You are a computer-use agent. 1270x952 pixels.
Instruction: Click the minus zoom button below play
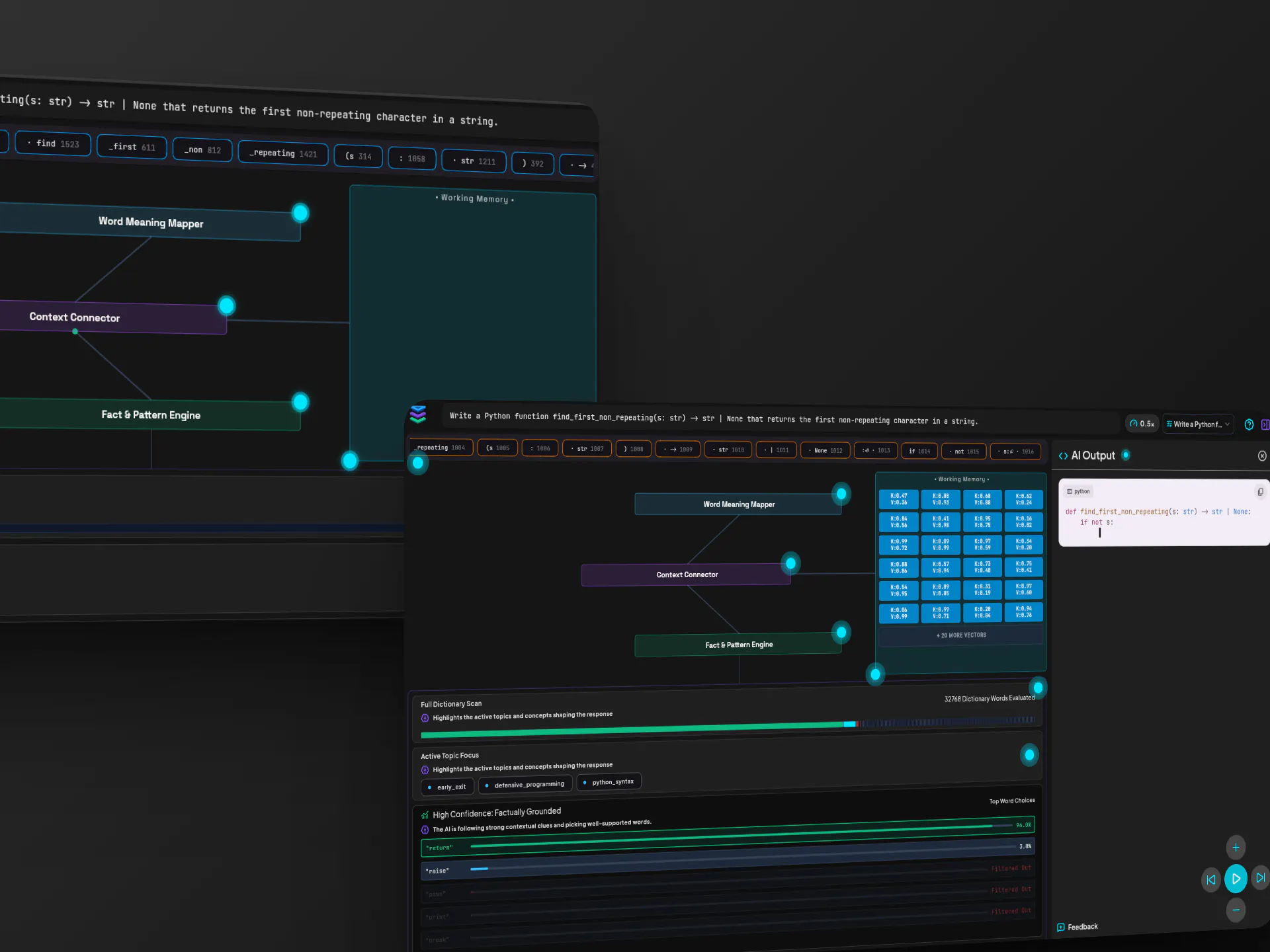coord(1236,910)
